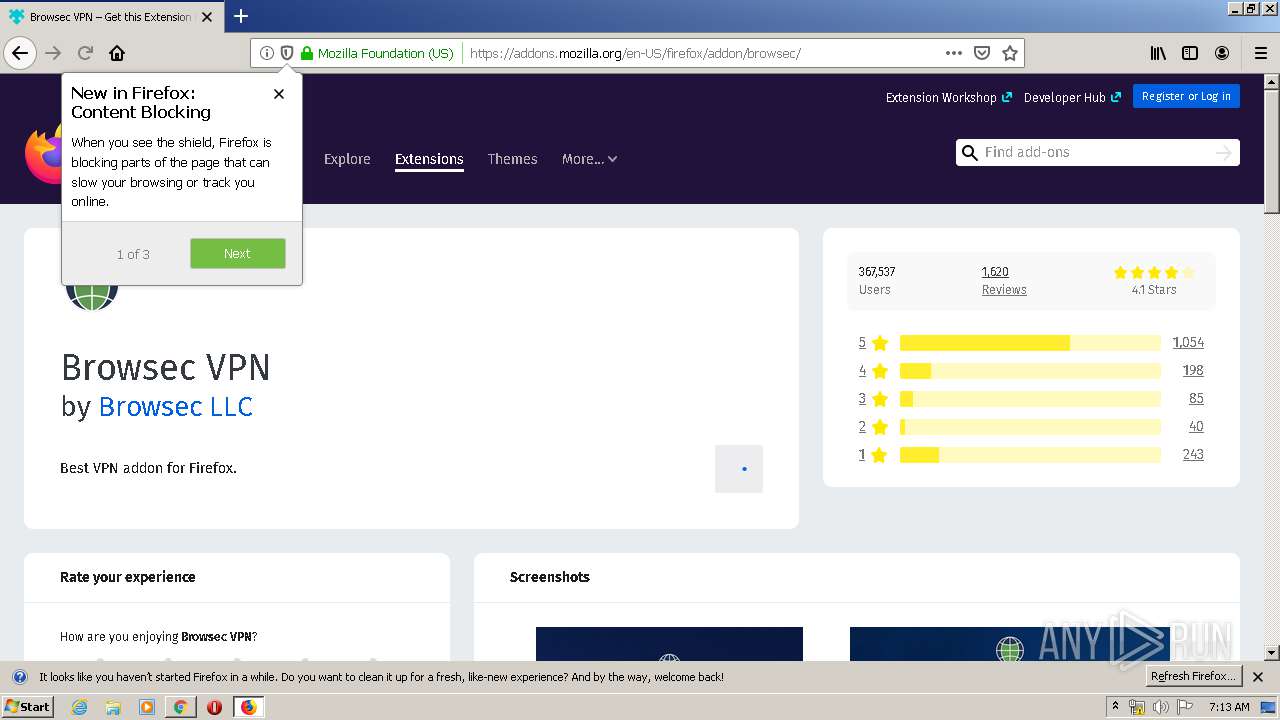Save page to Pocket icon
The image size is (1280, 720).
coord(982,53)
